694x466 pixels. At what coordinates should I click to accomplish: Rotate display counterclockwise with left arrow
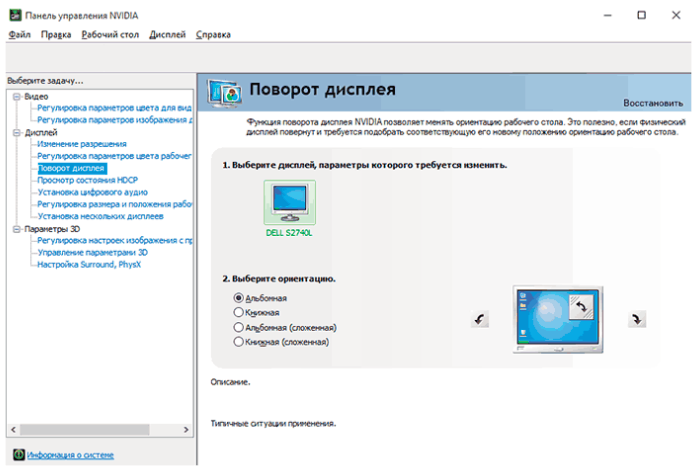click(480, 319)
